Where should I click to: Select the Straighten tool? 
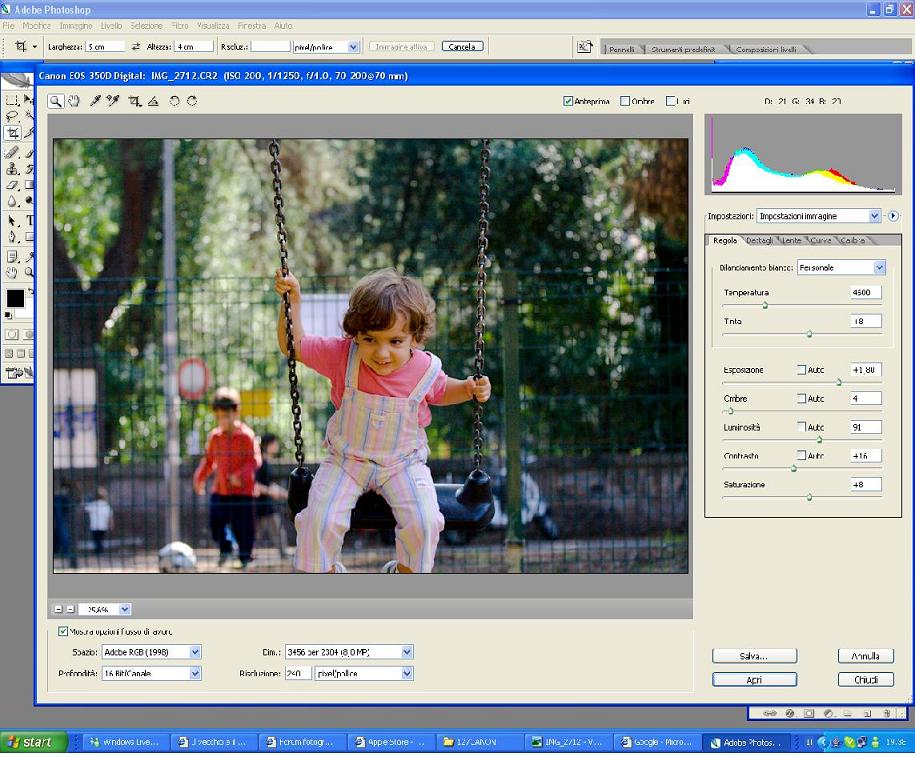pos(153,101)
